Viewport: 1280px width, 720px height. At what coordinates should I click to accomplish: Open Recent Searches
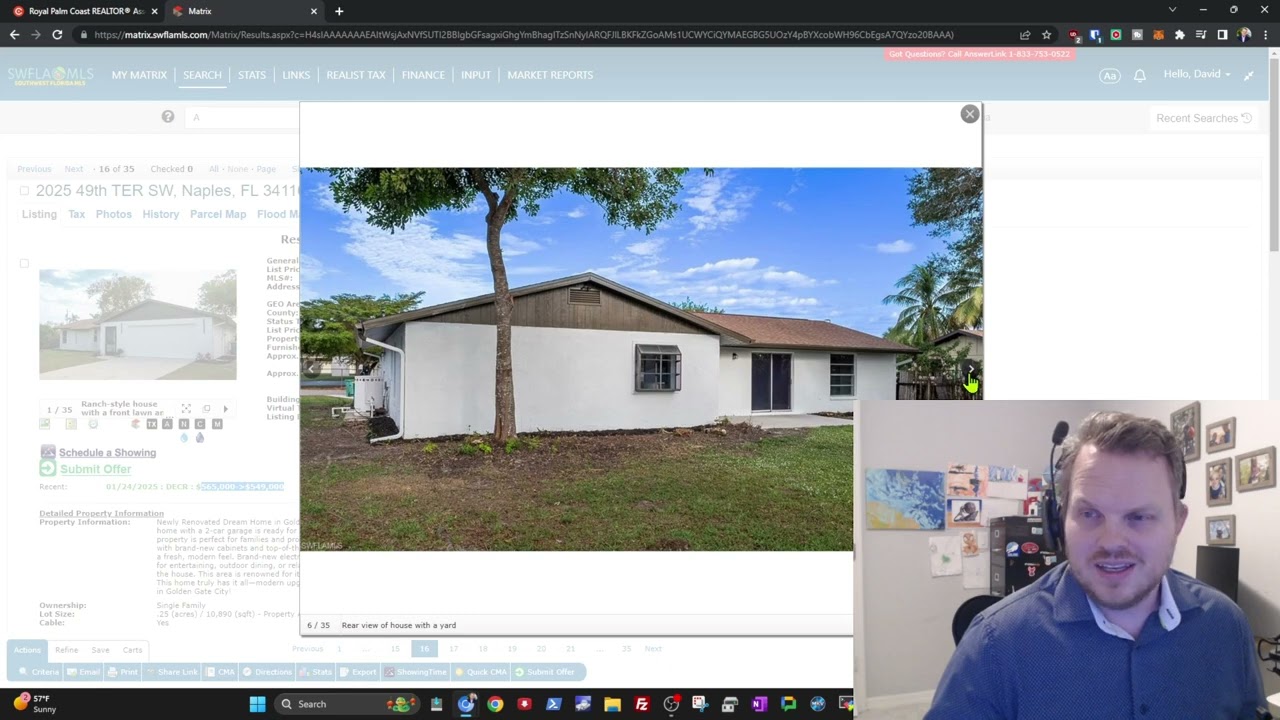pyautogui.click(x=1204, y=118)
